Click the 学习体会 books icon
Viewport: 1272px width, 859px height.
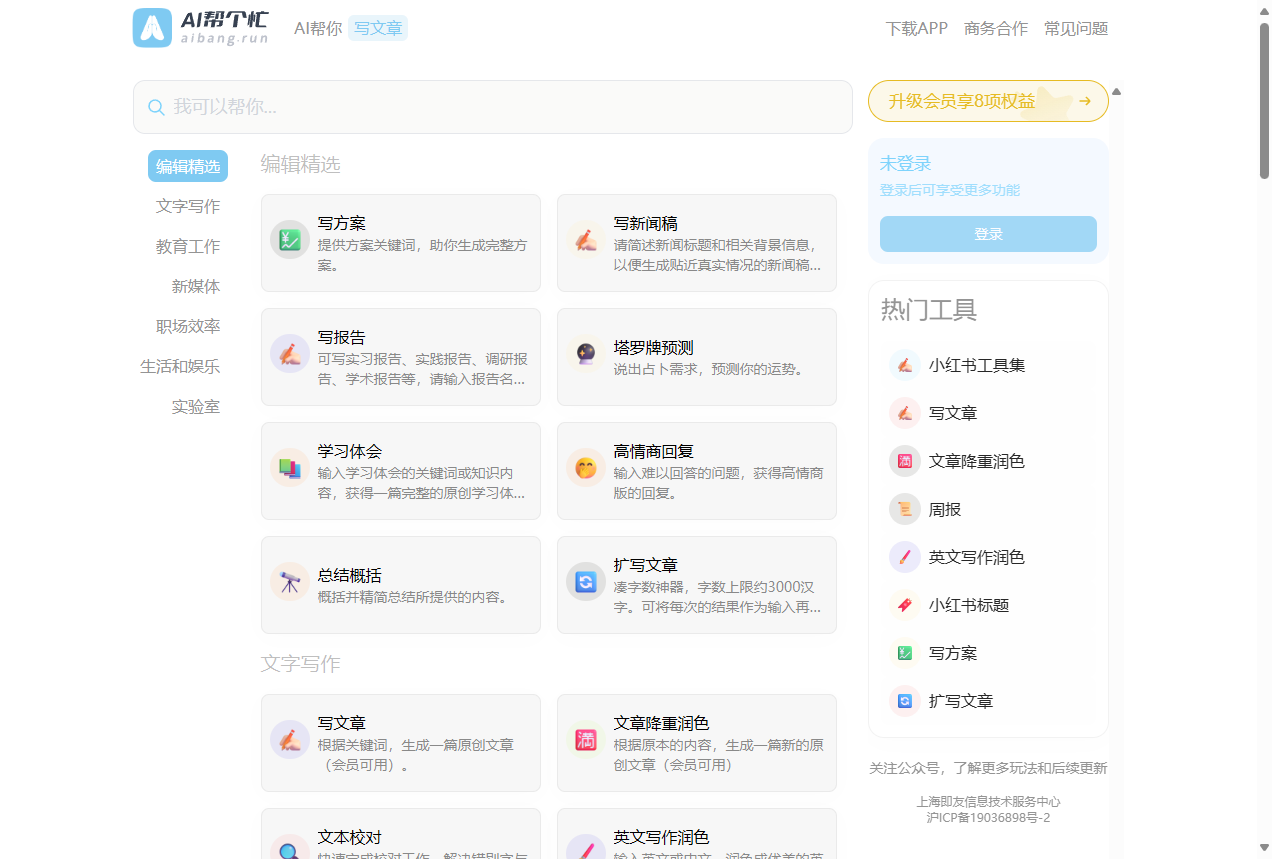click(289, 467)
